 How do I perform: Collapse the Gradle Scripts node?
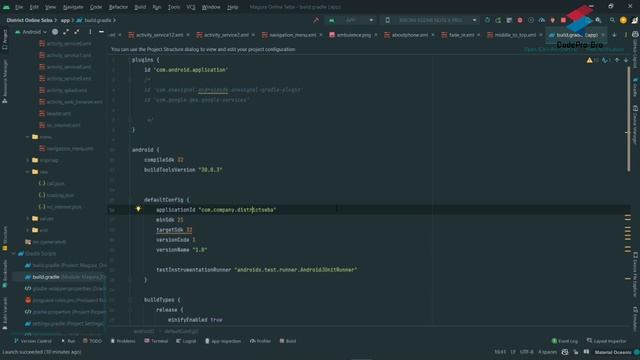(x=14, y=253)
